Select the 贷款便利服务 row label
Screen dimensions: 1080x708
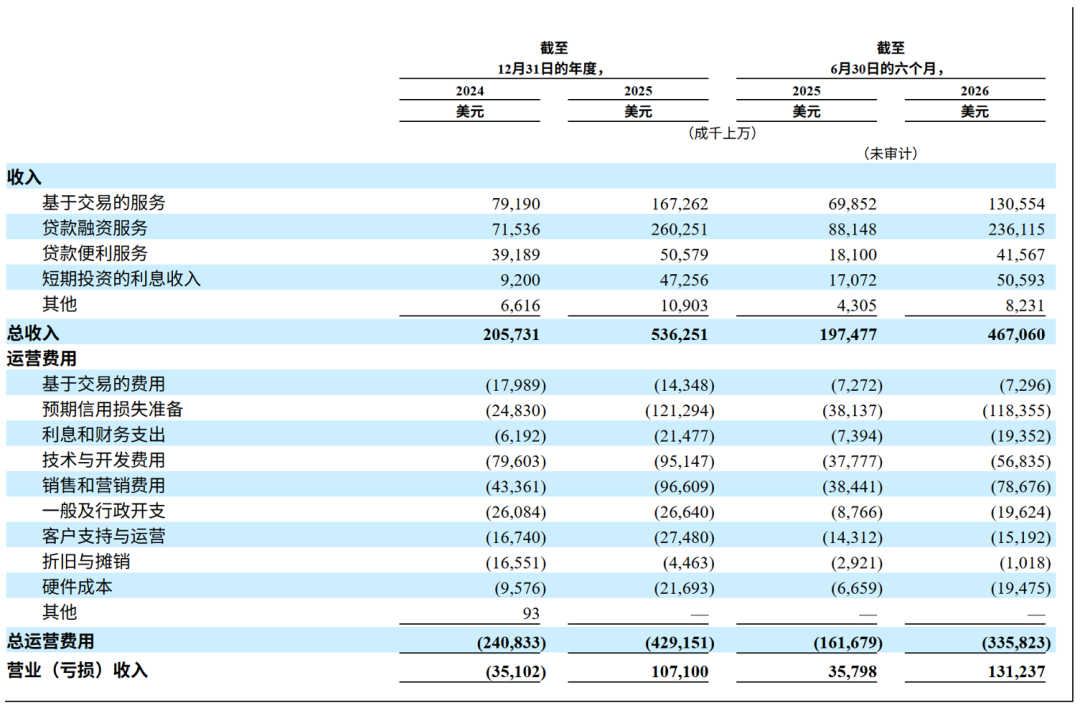[x=95, y=253]
